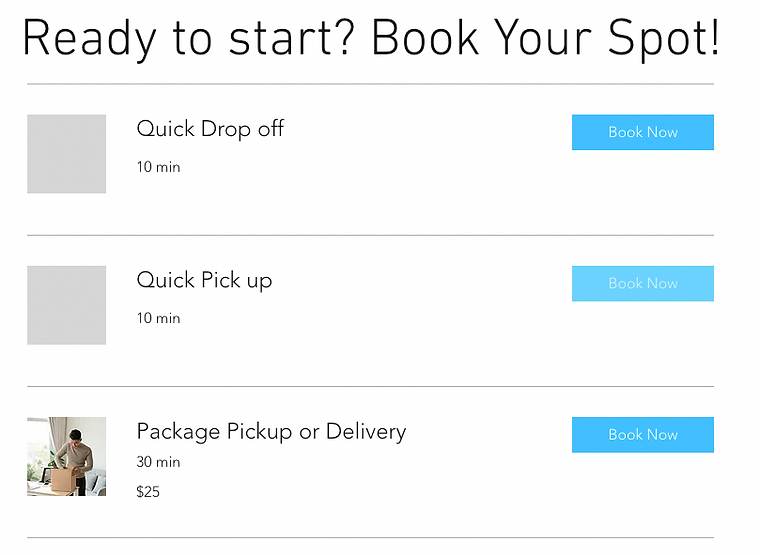Click the divider line below the heading
760x555 pixels.
pyautogui.click(x=370, y=84)
